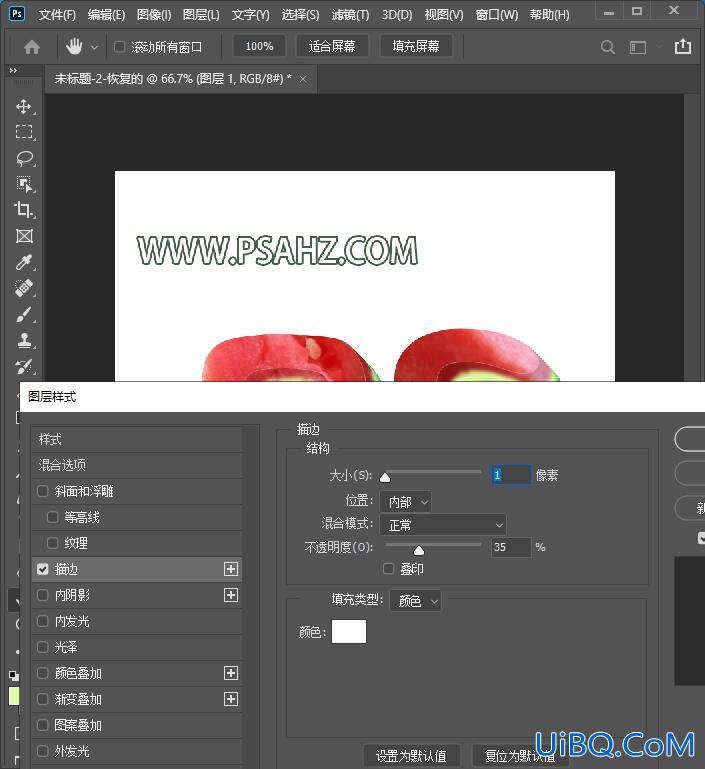The width and height of the screenshot is (705, 769).
Task: Select the Crop tool
Action: click(24, 210)
